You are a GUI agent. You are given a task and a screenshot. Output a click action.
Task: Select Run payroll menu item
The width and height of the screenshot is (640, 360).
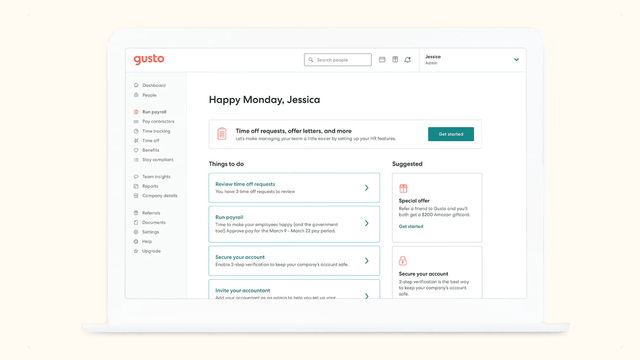point(154,112)
